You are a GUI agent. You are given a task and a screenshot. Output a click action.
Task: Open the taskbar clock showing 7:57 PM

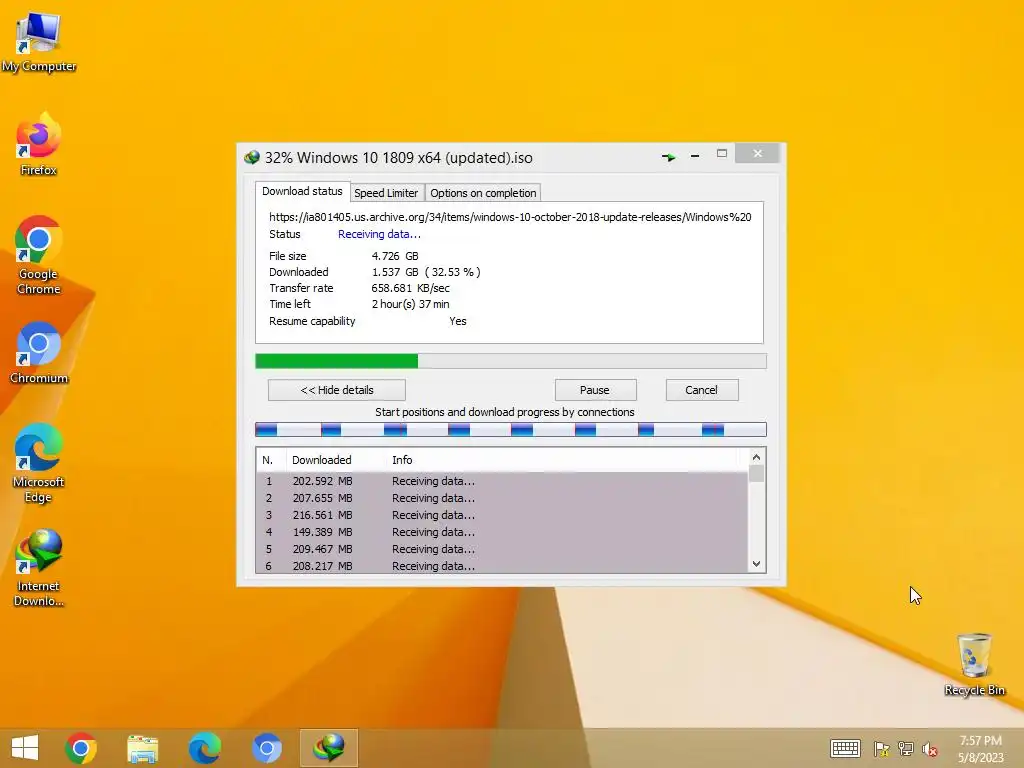pos(980,749)
